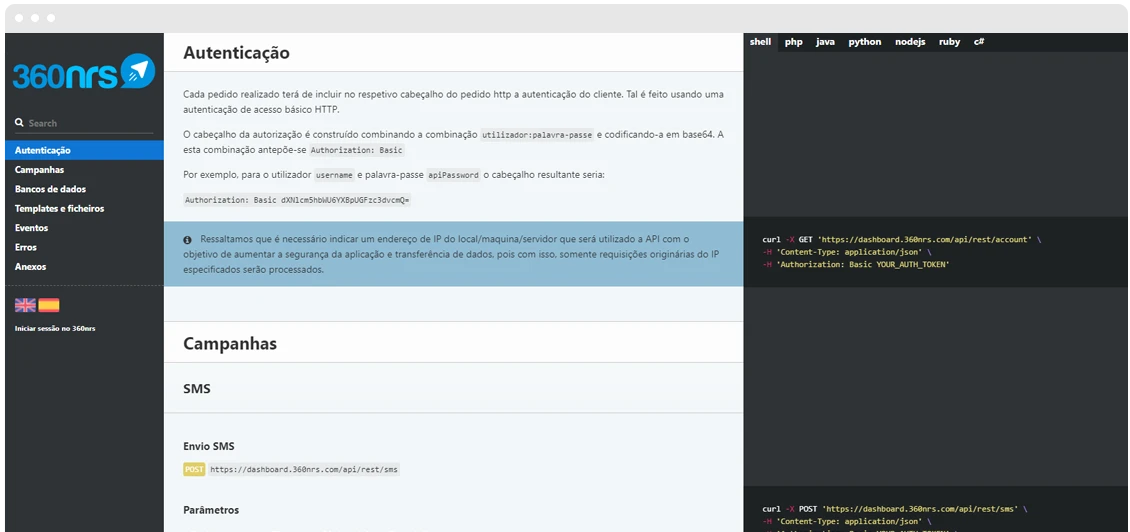Viewport: 1130px width, 532px height.
Task: Click the Authorization: Basic dXNlcm5hbWU6... example header
Action: tap(298, 200)
